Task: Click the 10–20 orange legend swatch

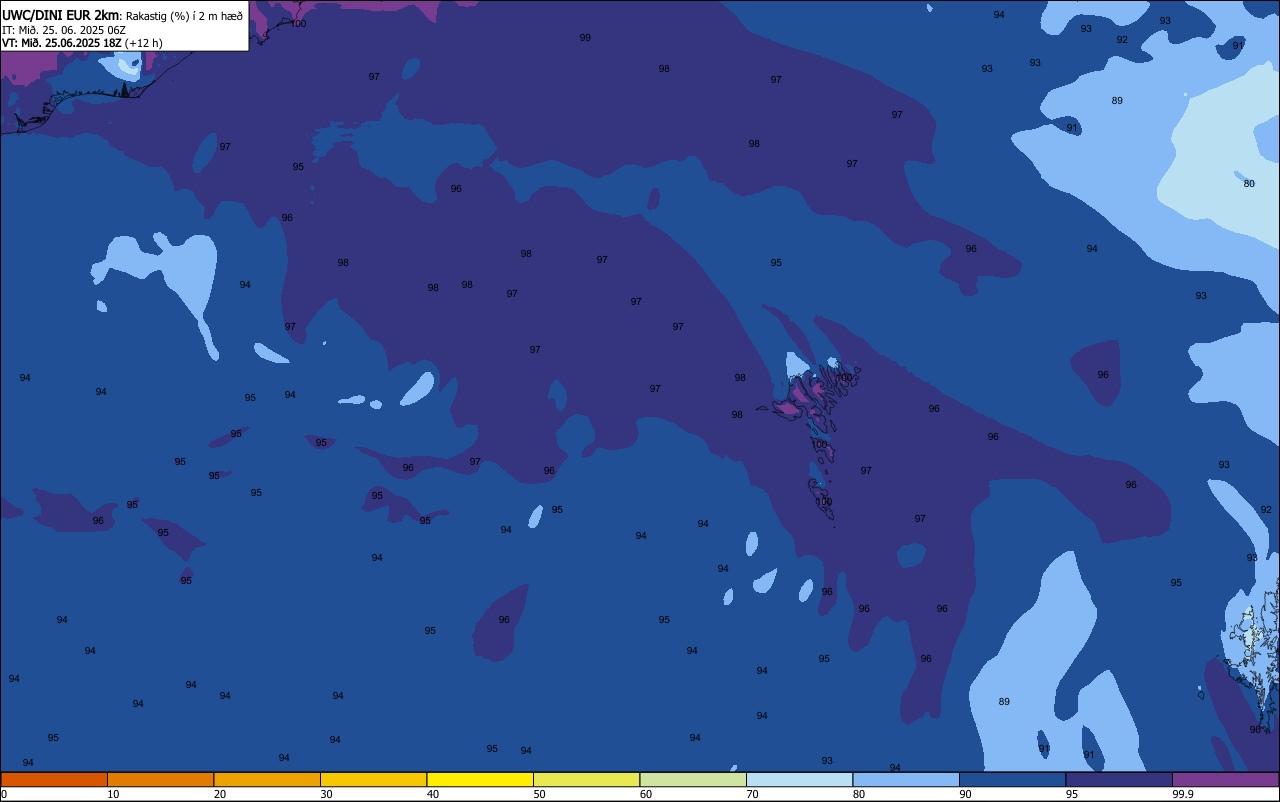Action: pos(160,779)
